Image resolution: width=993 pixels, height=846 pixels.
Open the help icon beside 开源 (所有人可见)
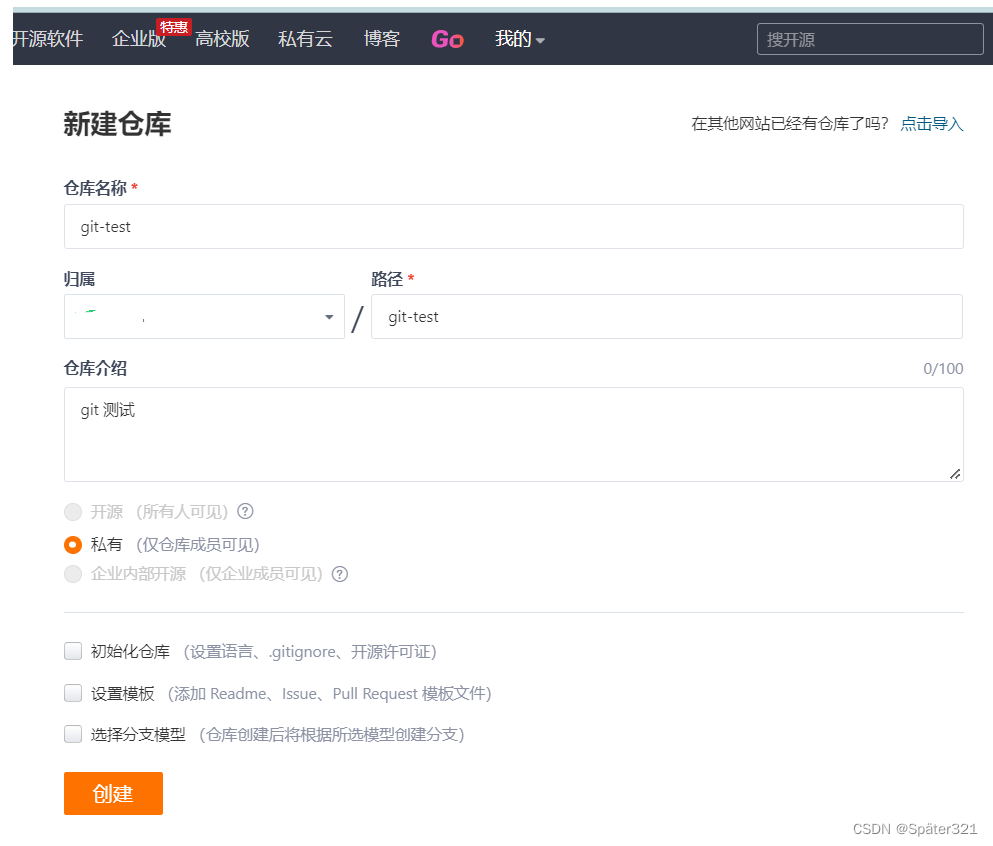(x=245, y=511)
